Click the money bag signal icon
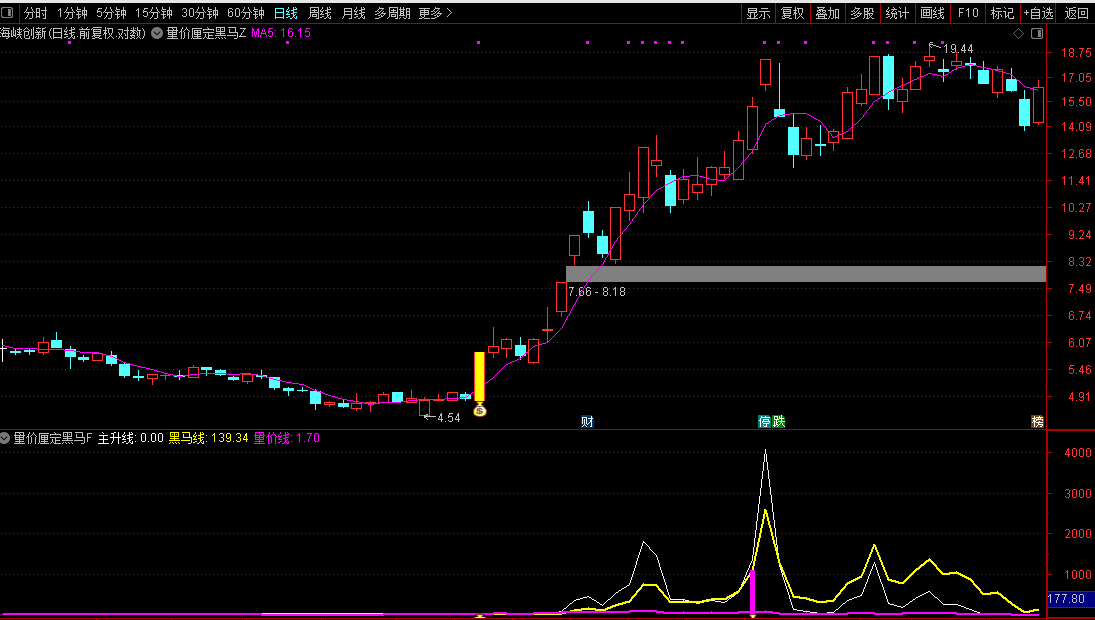Image resolution: width=1095 pixels, height=620 pixels. click(x=479, y=410)
